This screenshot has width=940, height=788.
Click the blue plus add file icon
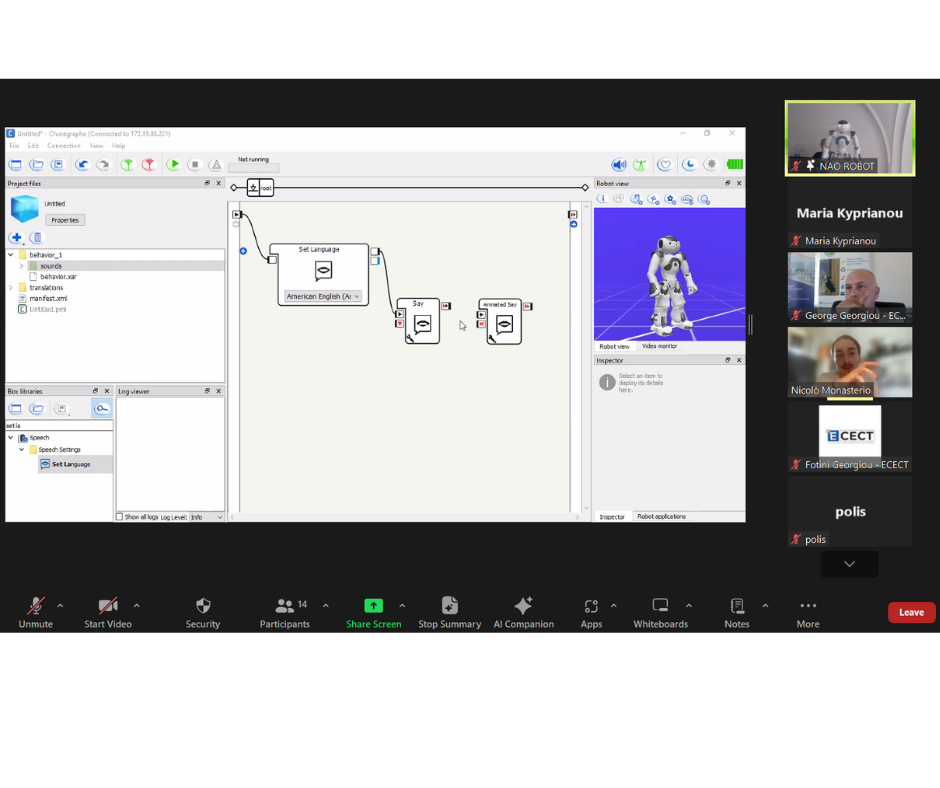(x=17, y=237)
